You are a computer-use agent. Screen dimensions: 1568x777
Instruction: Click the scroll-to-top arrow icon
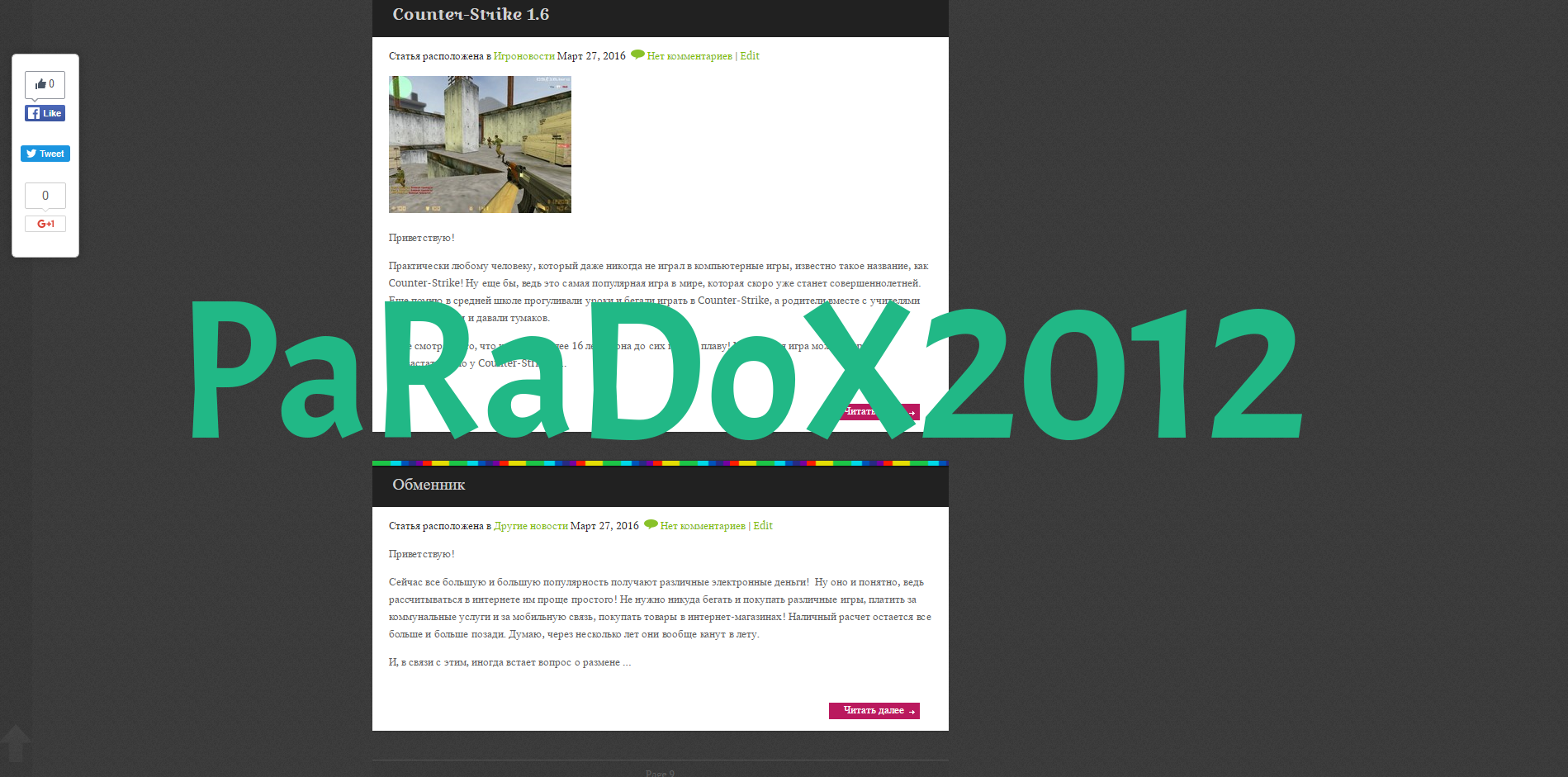15,743
